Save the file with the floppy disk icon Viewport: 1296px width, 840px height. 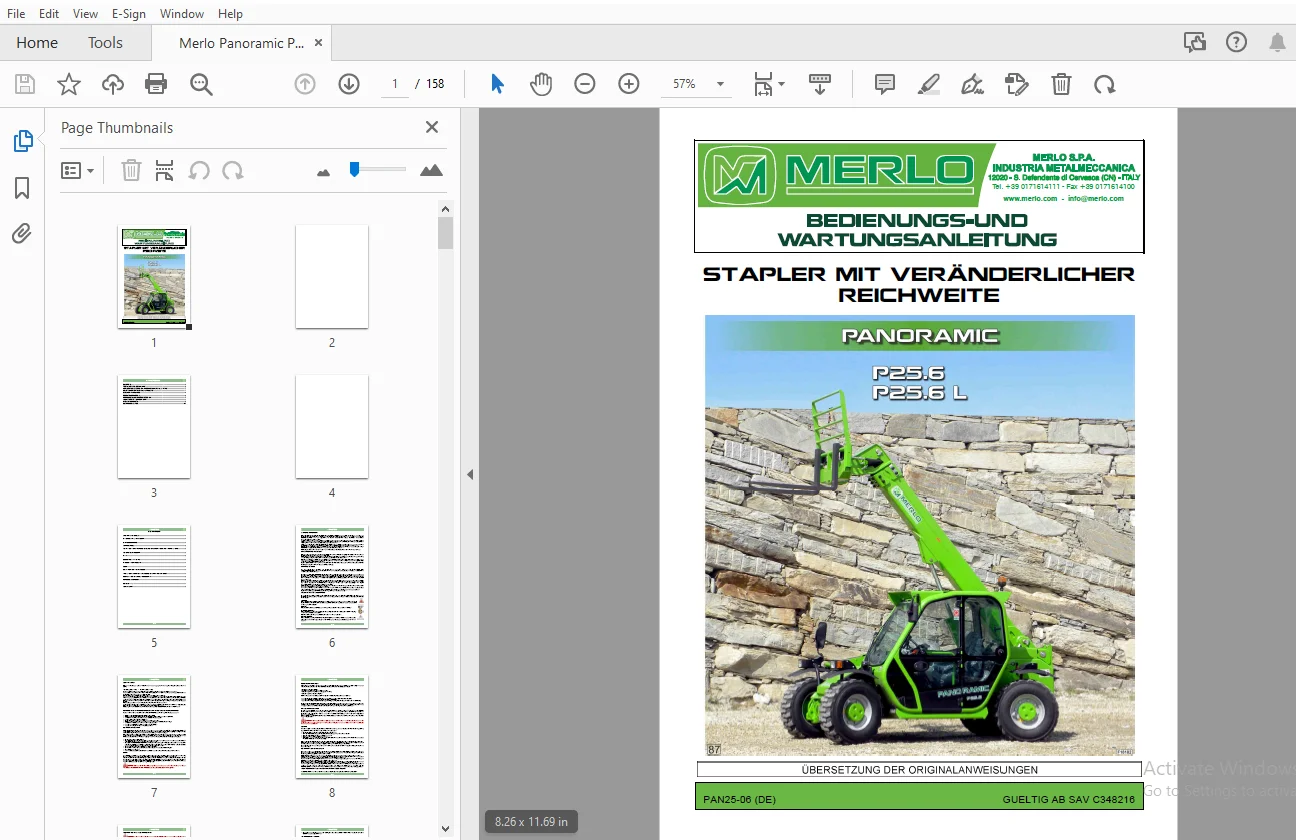tap(25, 84)
